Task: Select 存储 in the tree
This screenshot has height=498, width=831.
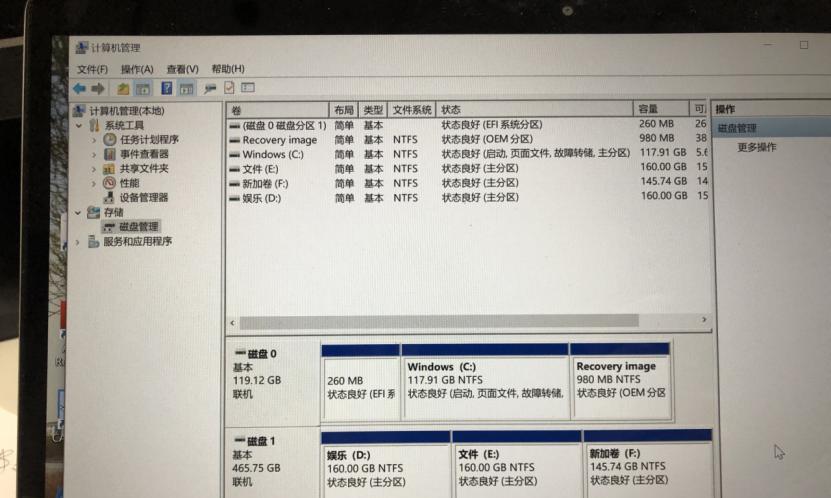Action: pos(113,212)
